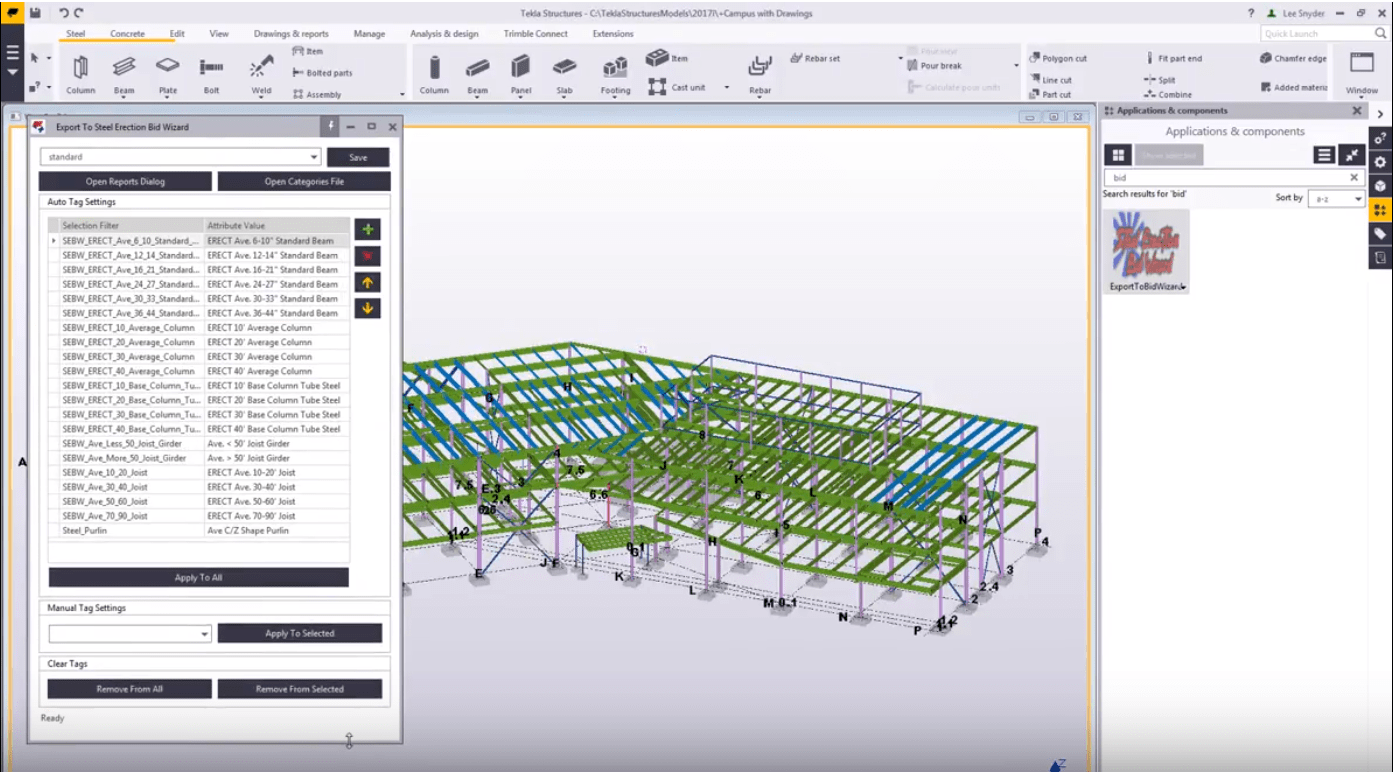This screenshot has width=1393, height=772.
Task: Choose the Polygon cut tool
Action: [1059, 58]
